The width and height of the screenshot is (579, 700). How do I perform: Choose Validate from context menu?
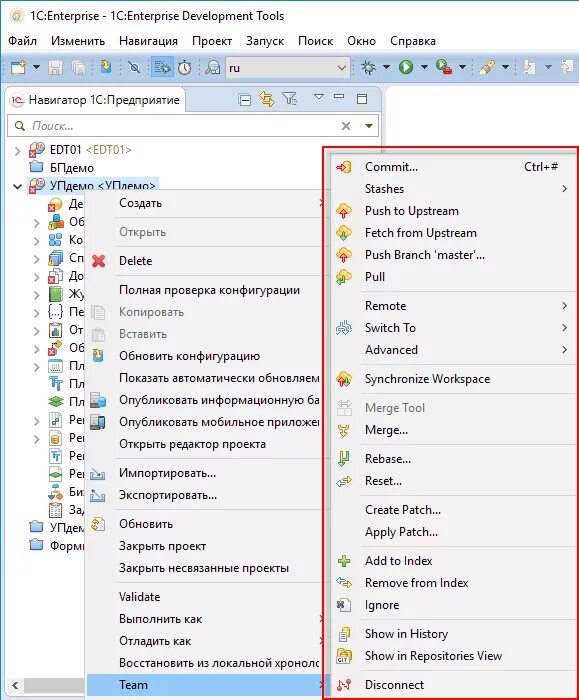coord(205,597)
